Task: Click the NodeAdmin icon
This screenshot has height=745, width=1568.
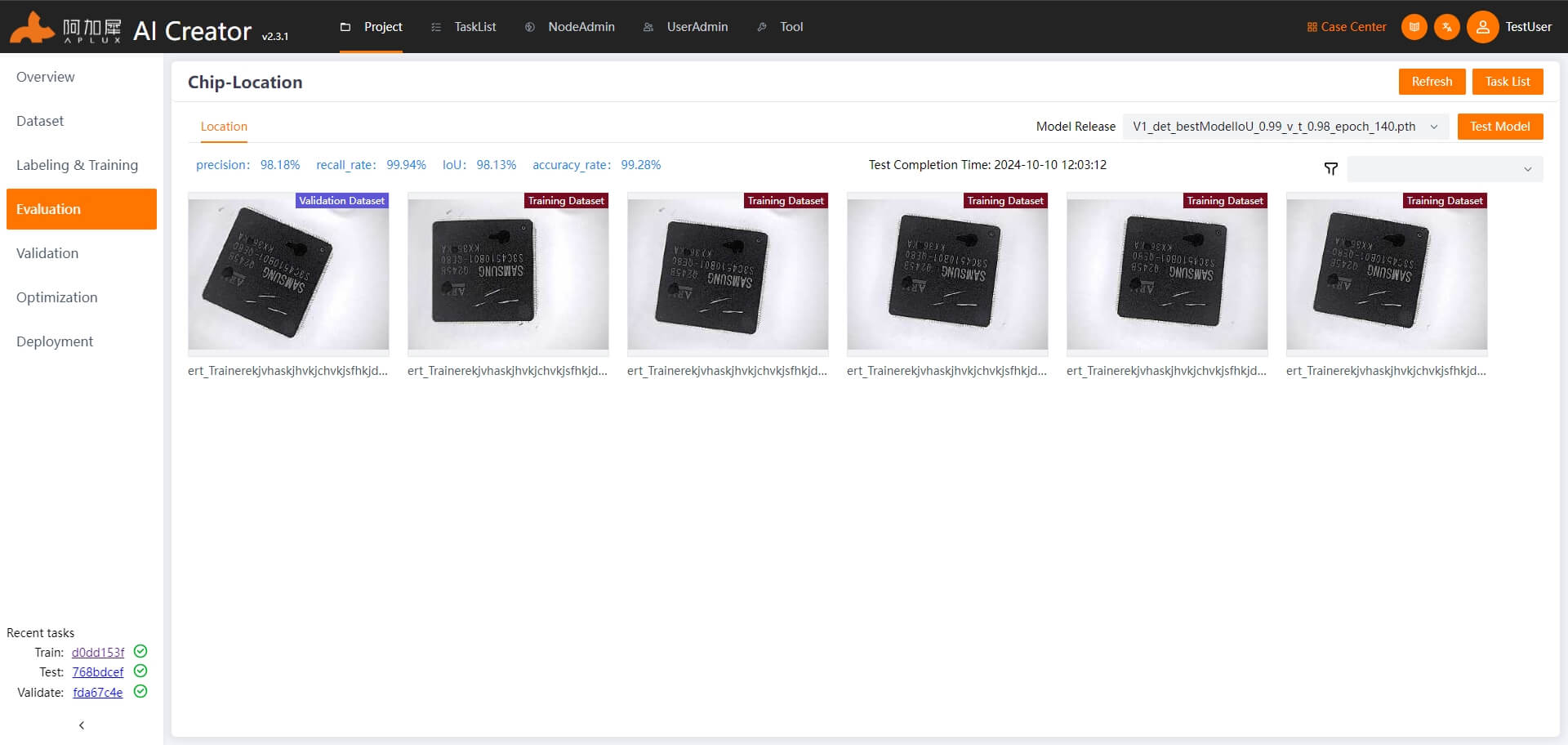Action: 530,27
